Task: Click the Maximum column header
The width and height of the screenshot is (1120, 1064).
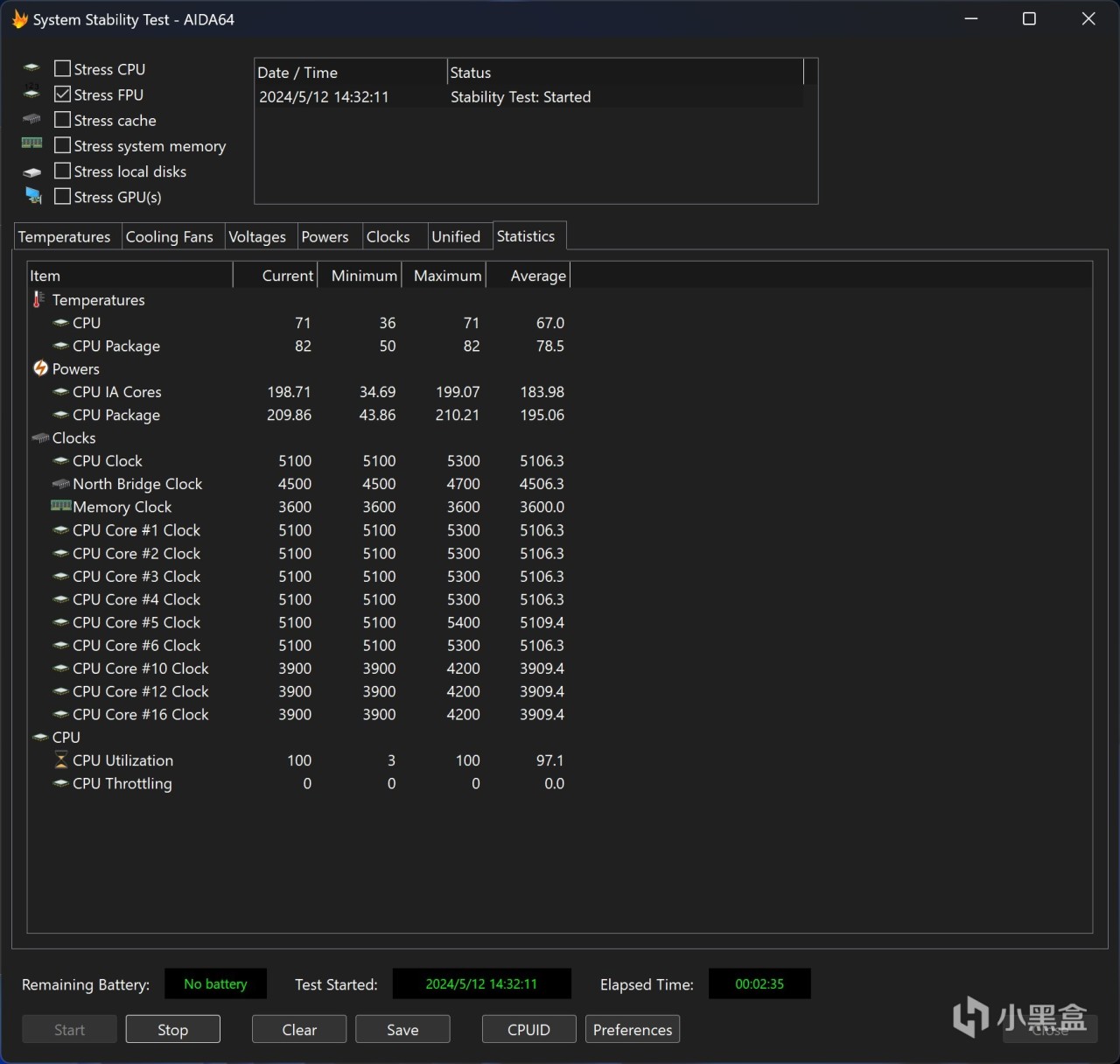Action: tap(444, 276)
